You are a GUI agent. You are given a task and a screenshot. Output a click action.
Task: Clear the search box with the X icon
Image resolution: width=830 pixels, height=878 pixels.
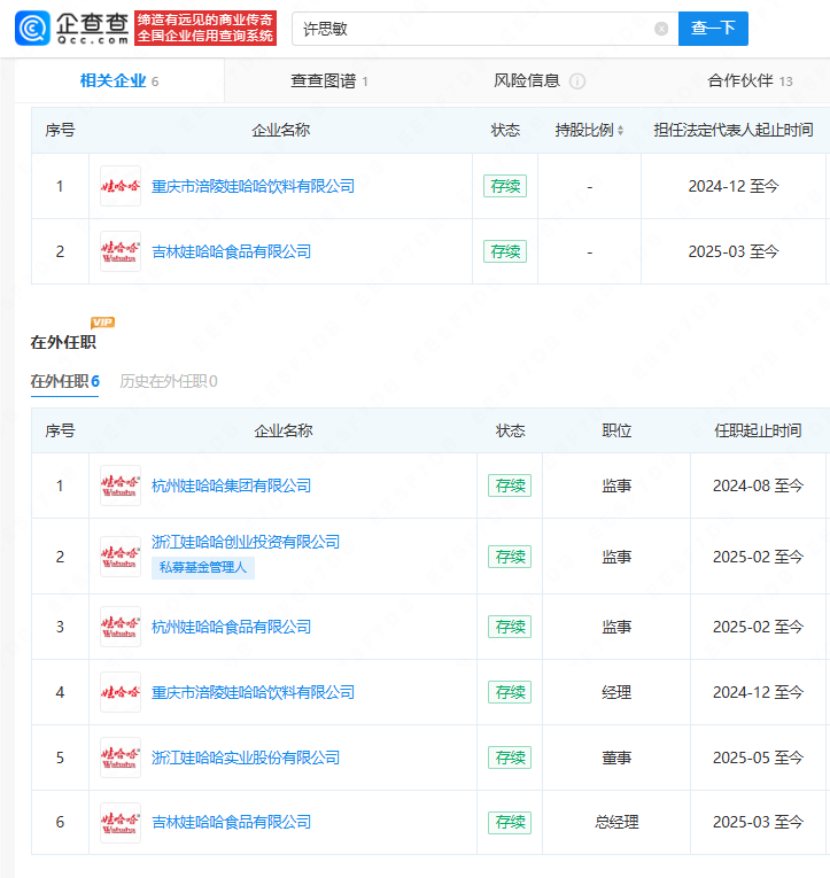point(661,29)
